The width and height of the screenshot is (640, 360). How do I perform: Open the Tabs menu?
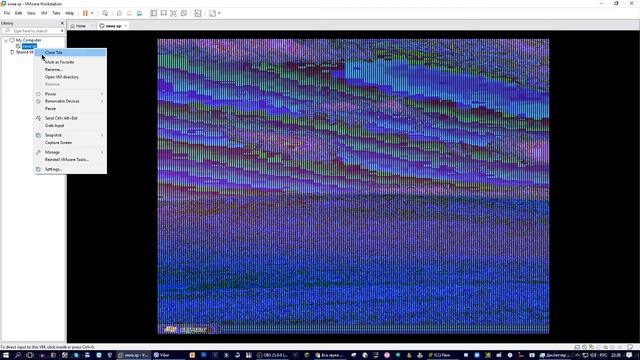pyautogui.click(x=56, y=13)
